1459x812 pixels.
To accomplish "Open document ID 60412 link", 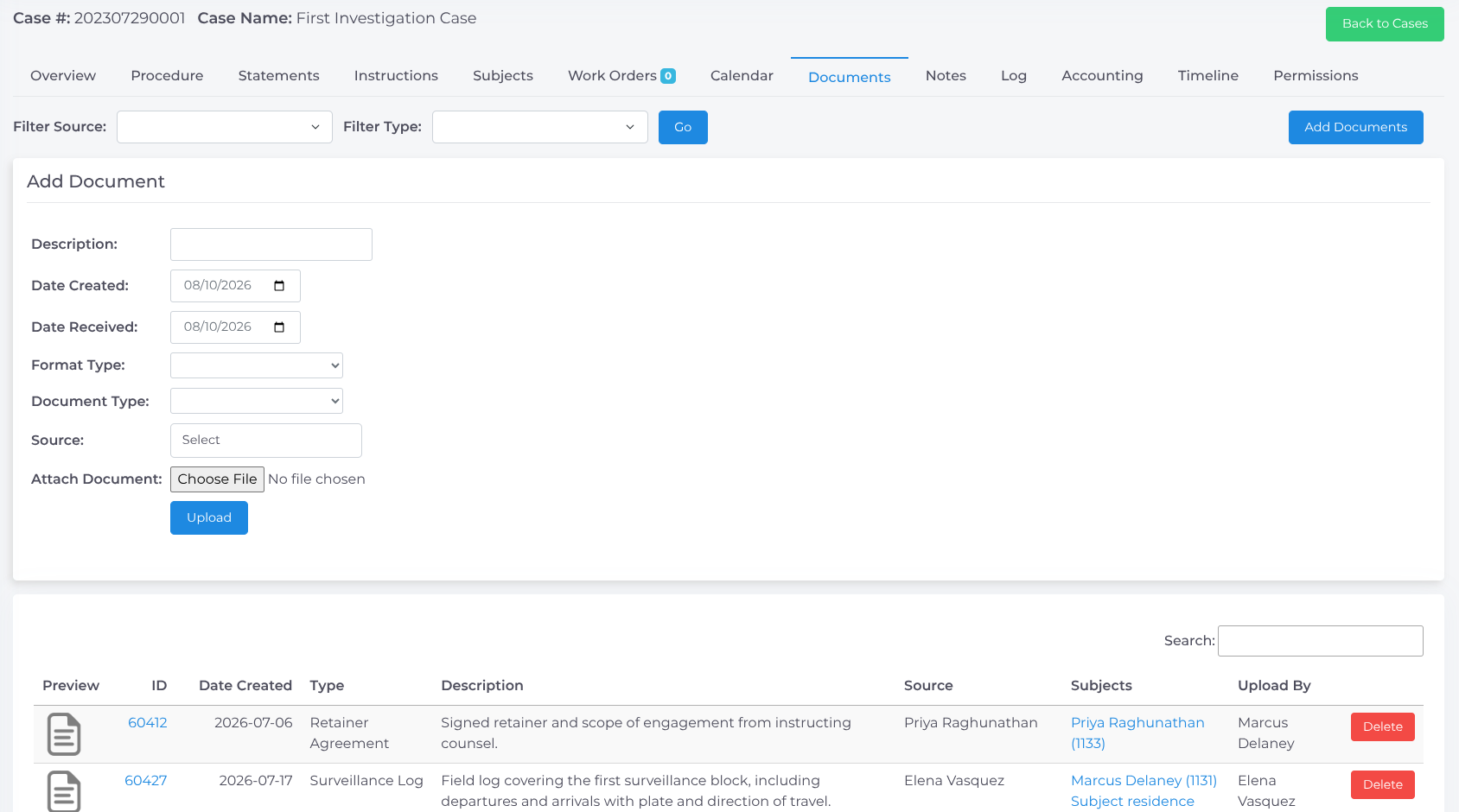I will pyautogui.click(x=148, y=723).
